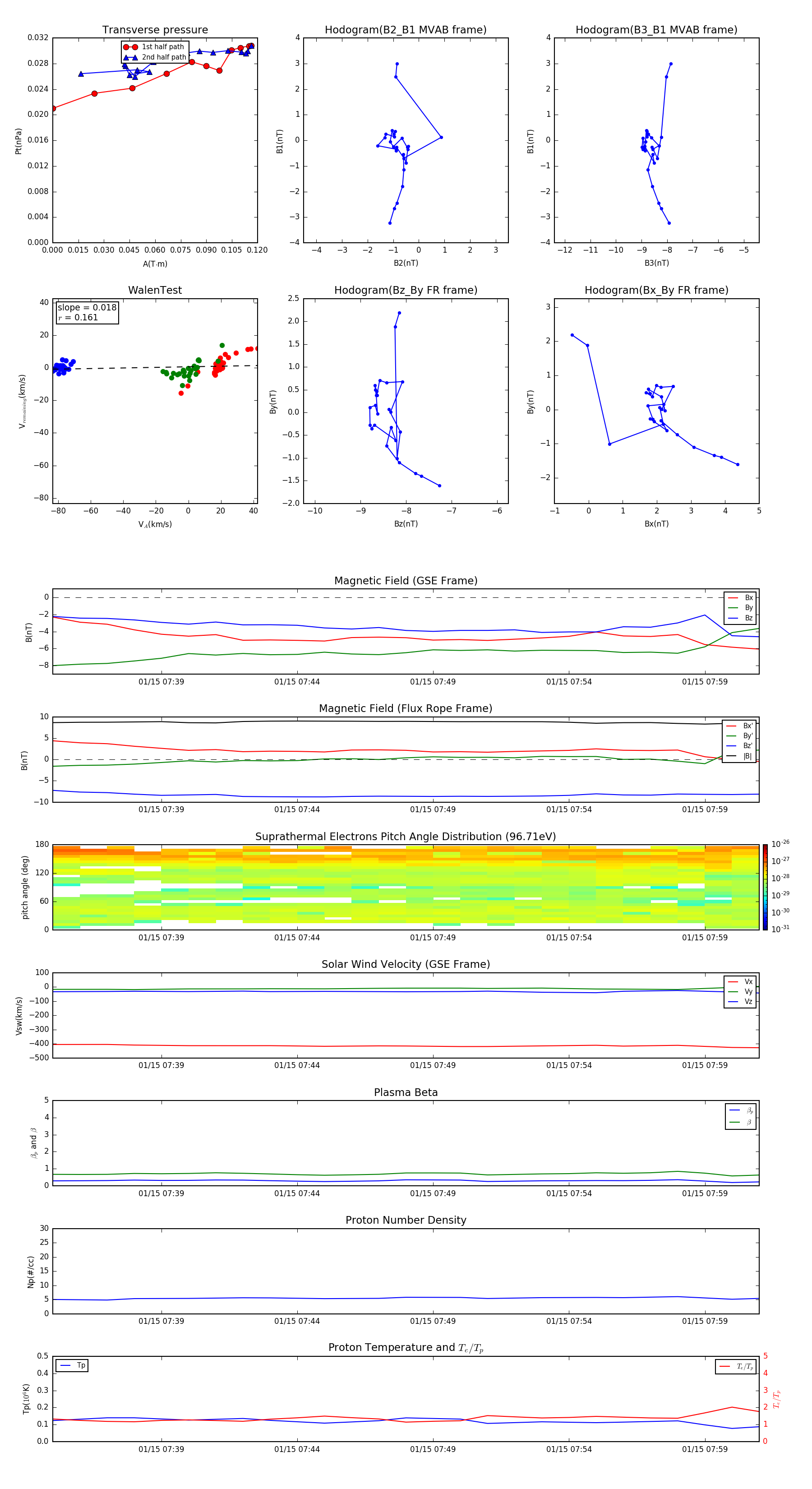This screenshot has width=812, height=1489.
Task: Click the 'A(T·m)' x-axis label
Action: tap(155, 264)
